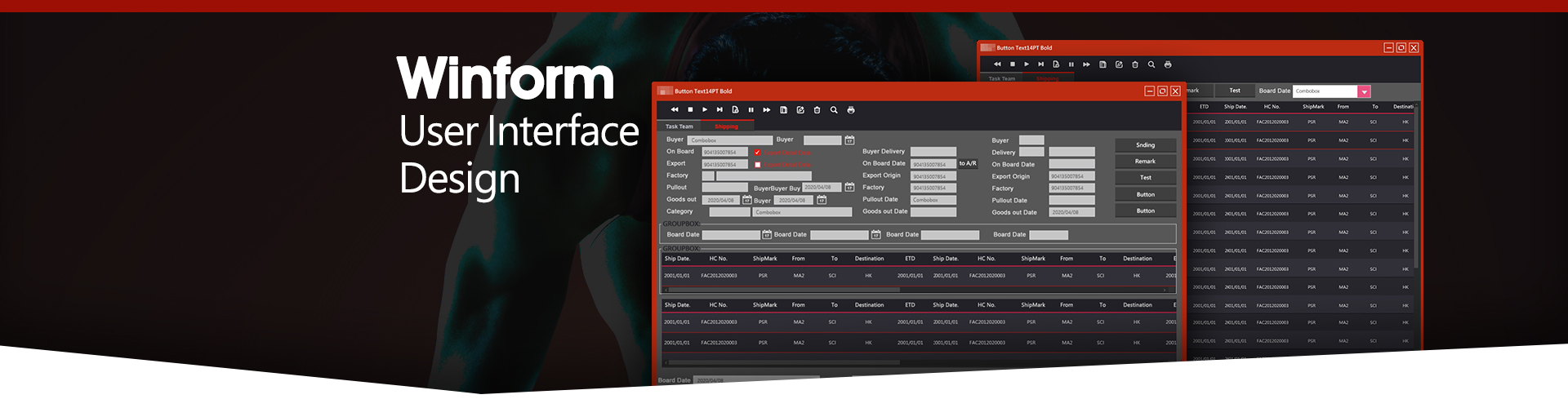Click the Buyer Delivery input field
The image size is (1568, 408).
pos(933,152)
